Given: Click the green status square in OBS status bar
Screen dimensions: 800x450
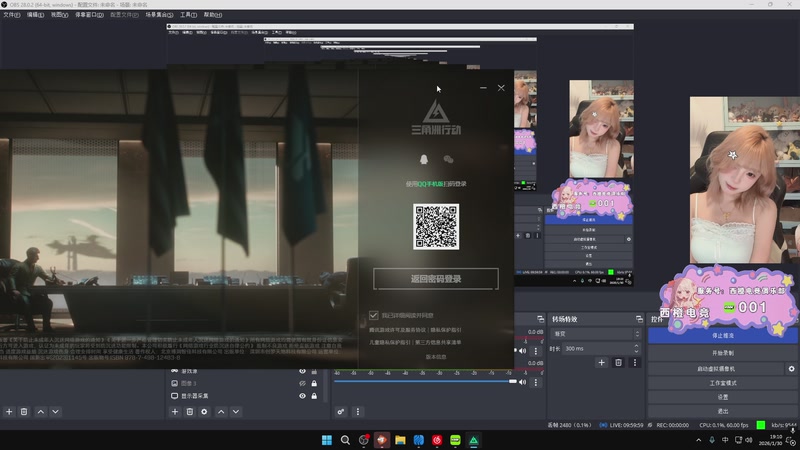Looking at the screenshot, I should click(x=761, y=425).
